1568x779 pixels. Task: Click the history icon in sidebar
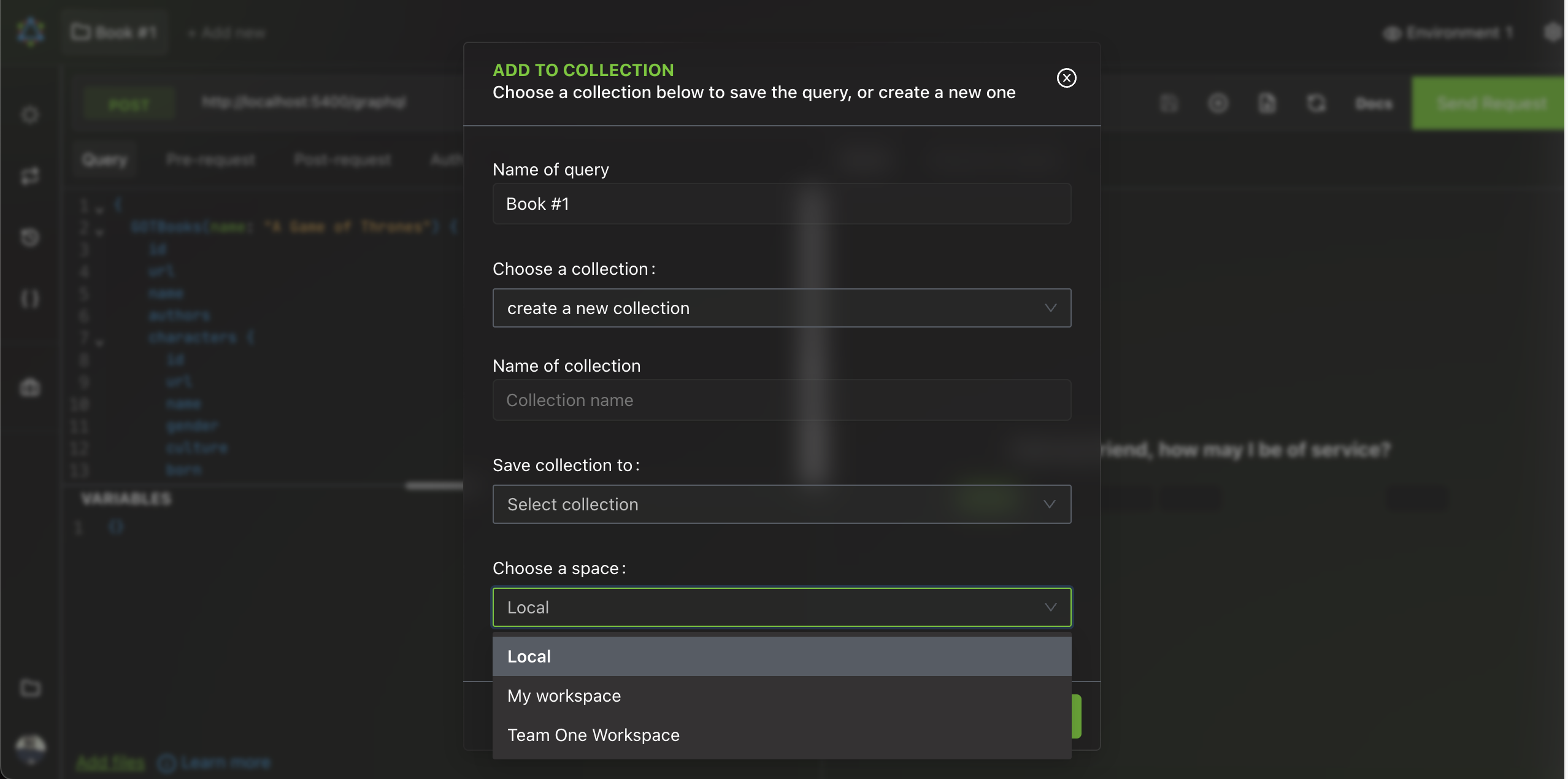click(x=30, y=237)
